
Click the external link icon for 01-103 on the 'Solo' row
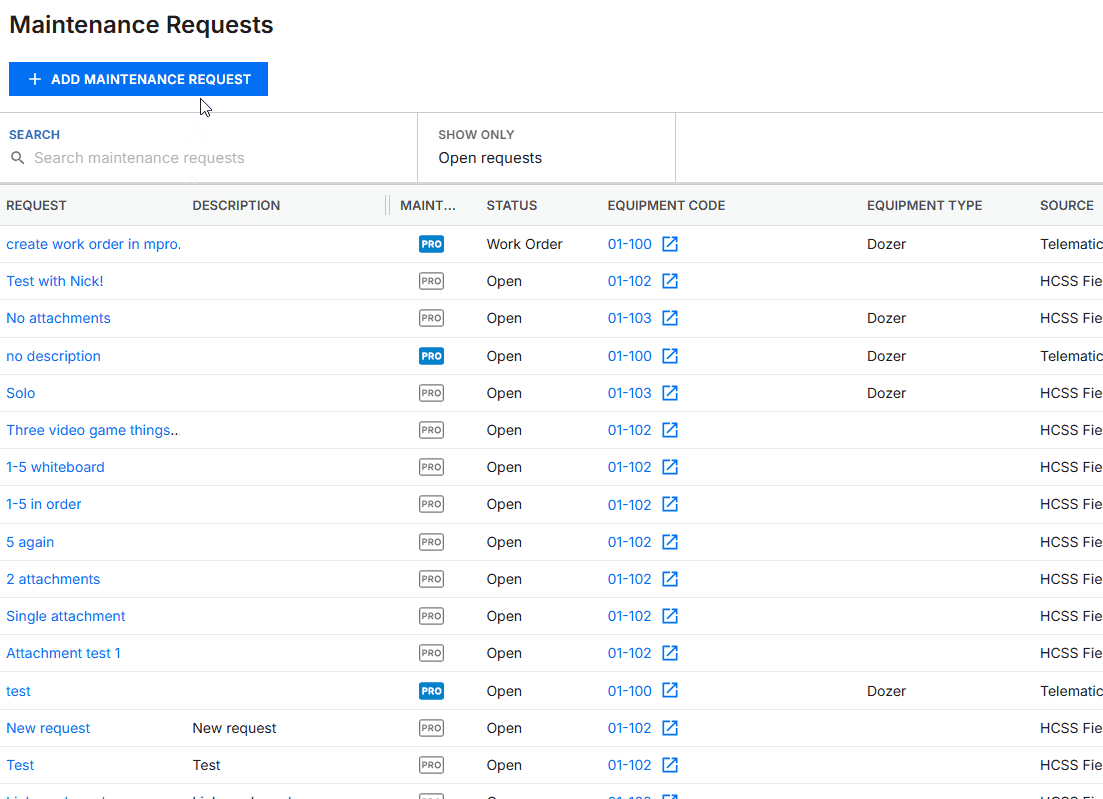pyautogui.click(x=672, y=392)
